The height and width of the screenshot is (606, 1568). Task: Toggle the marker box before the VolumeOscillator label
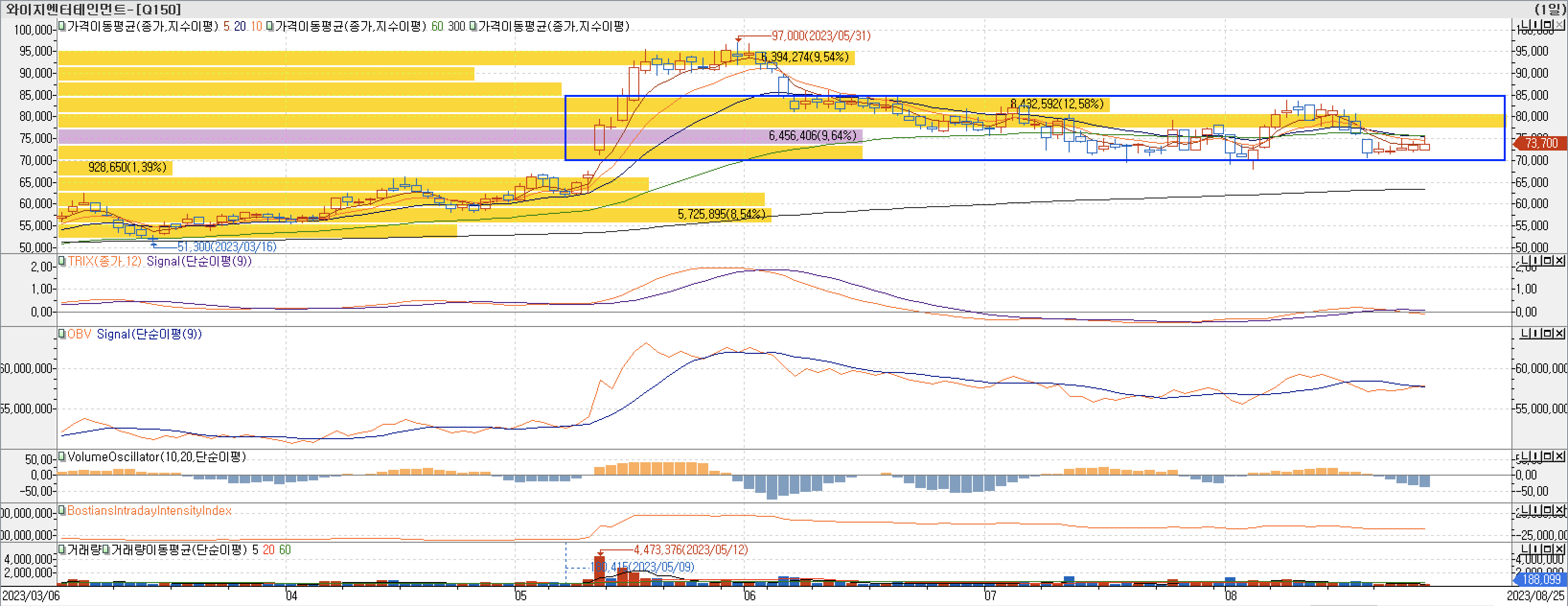click(62, 457)
